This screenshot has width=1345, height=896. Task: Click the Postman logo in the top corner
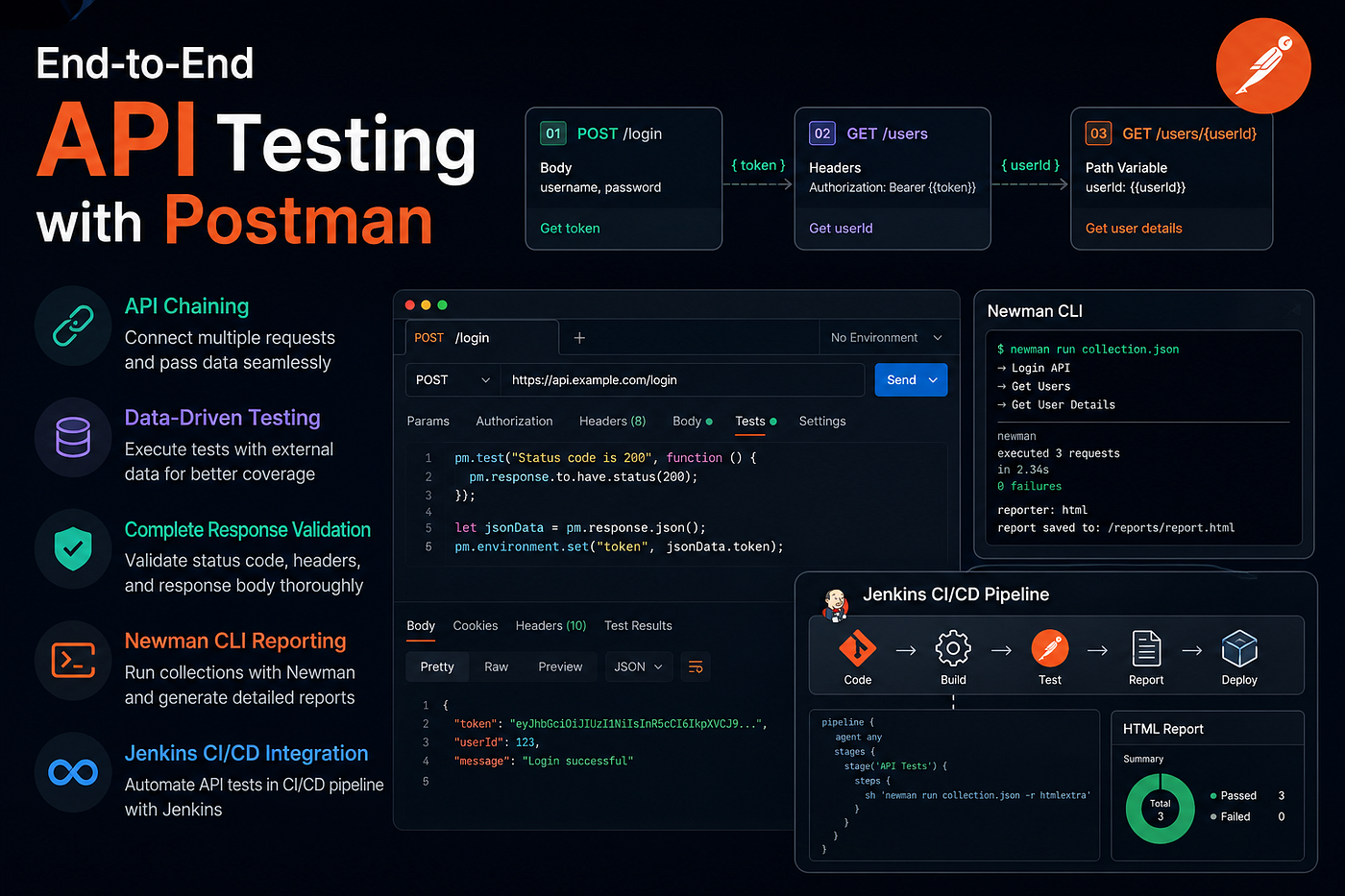coord(1263,66)
